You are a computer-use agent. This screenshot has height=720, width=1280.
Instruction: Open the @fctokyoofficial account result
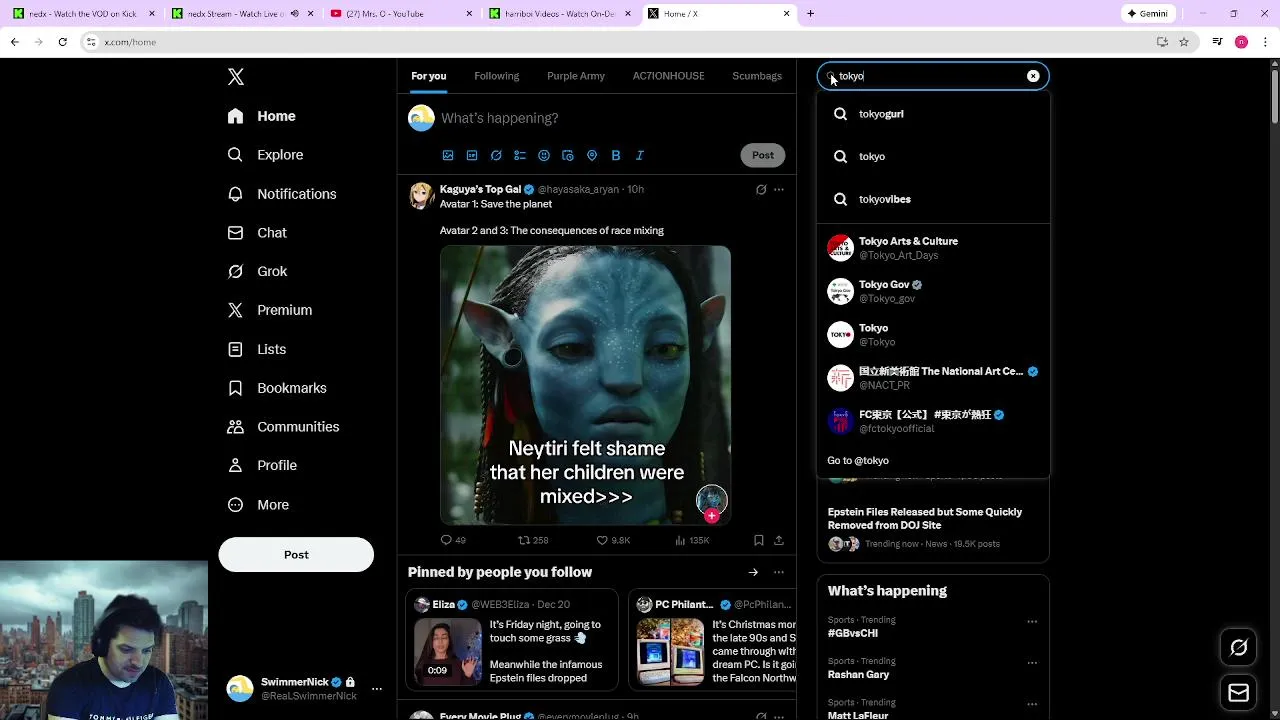(933, 421)
